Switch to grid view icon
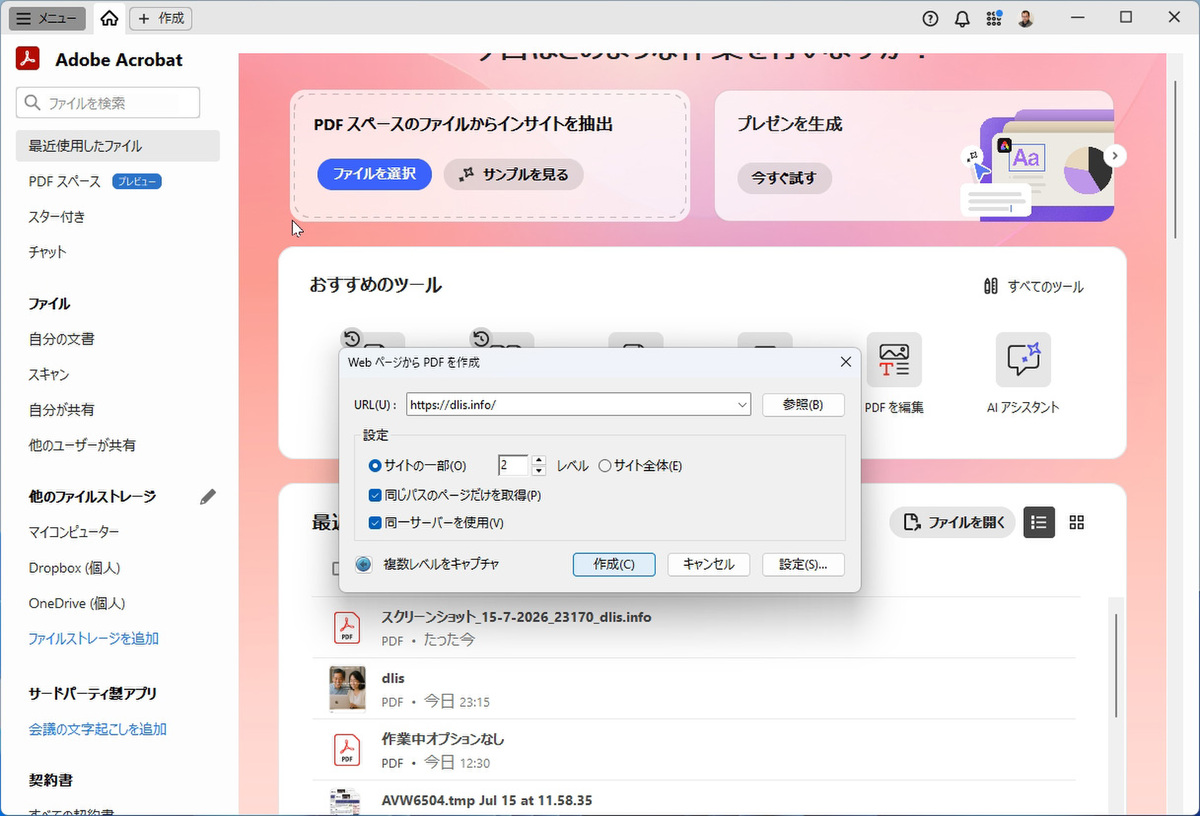This screenshot has height=816, width=1200. (1077, 522)
